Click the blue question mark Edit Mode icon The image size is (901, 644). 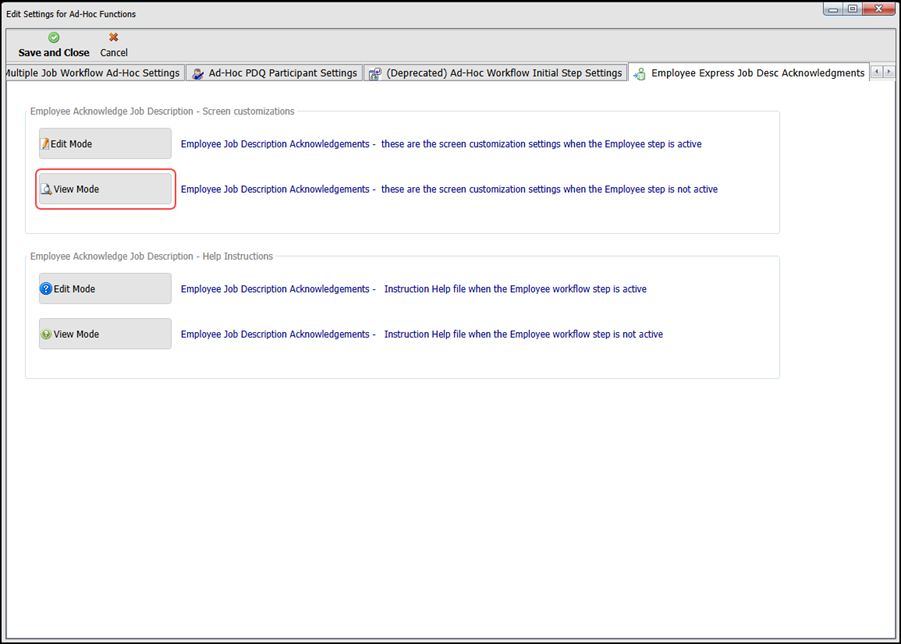[46, 289]
